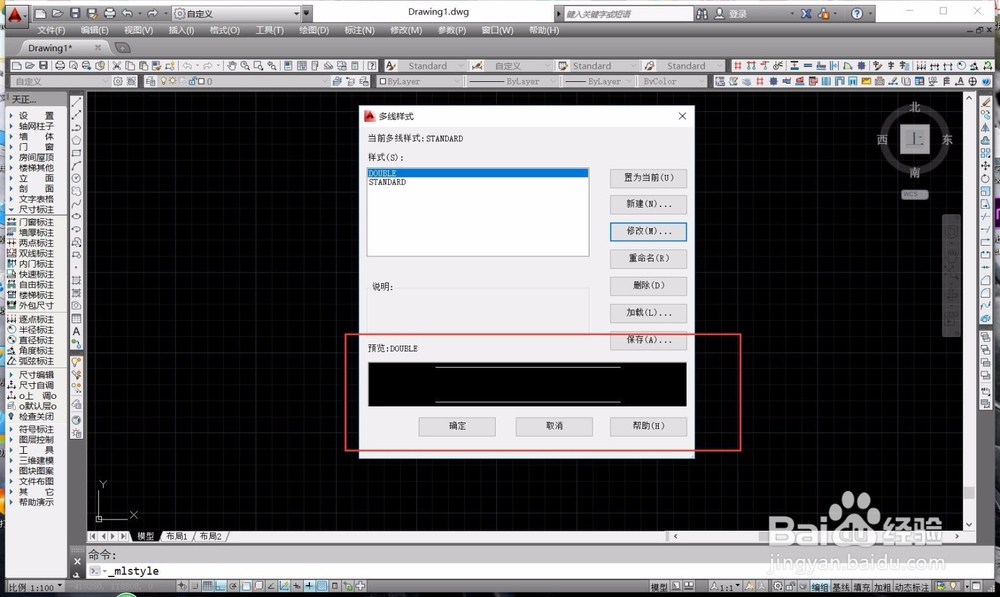Select the Pan hand tool icon
Image resolution: width=1000 pixels, height=597 pixels.
coord(232,66)
